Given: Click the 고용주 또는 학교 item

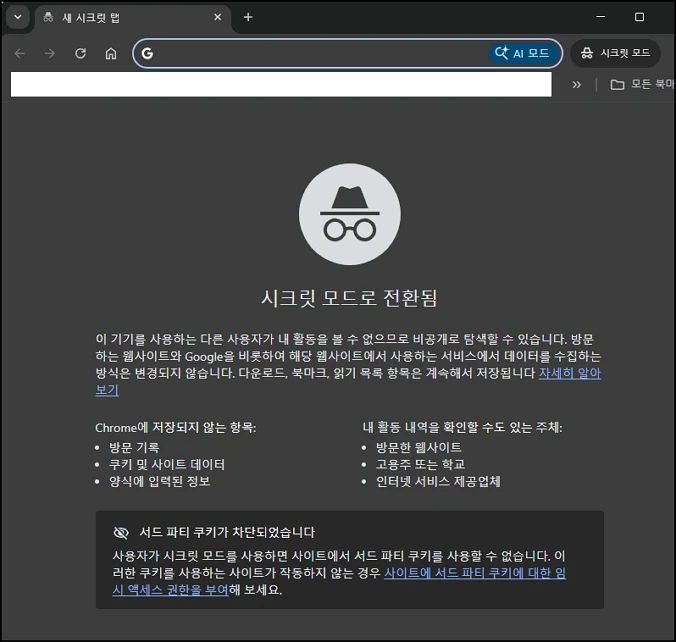Looking at the screenshot, I should pos(420,464).
